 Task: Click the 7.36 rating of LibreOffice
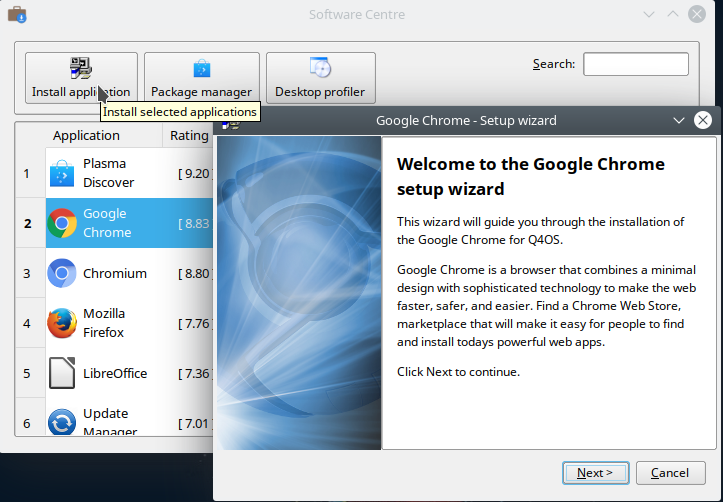[x=195, y=373]
